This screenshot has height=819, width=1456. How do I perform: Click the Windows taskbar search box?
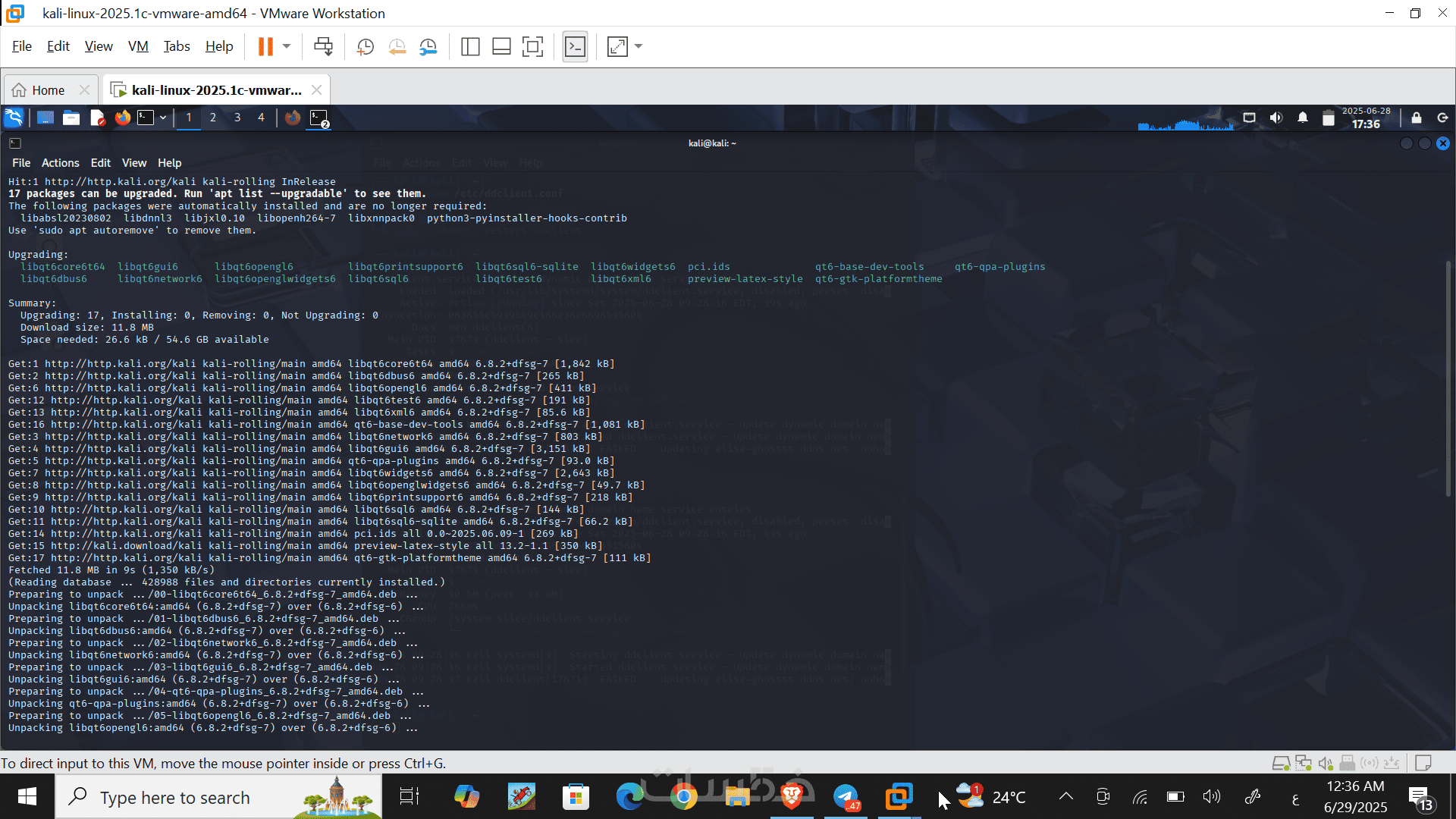point(219,797)
